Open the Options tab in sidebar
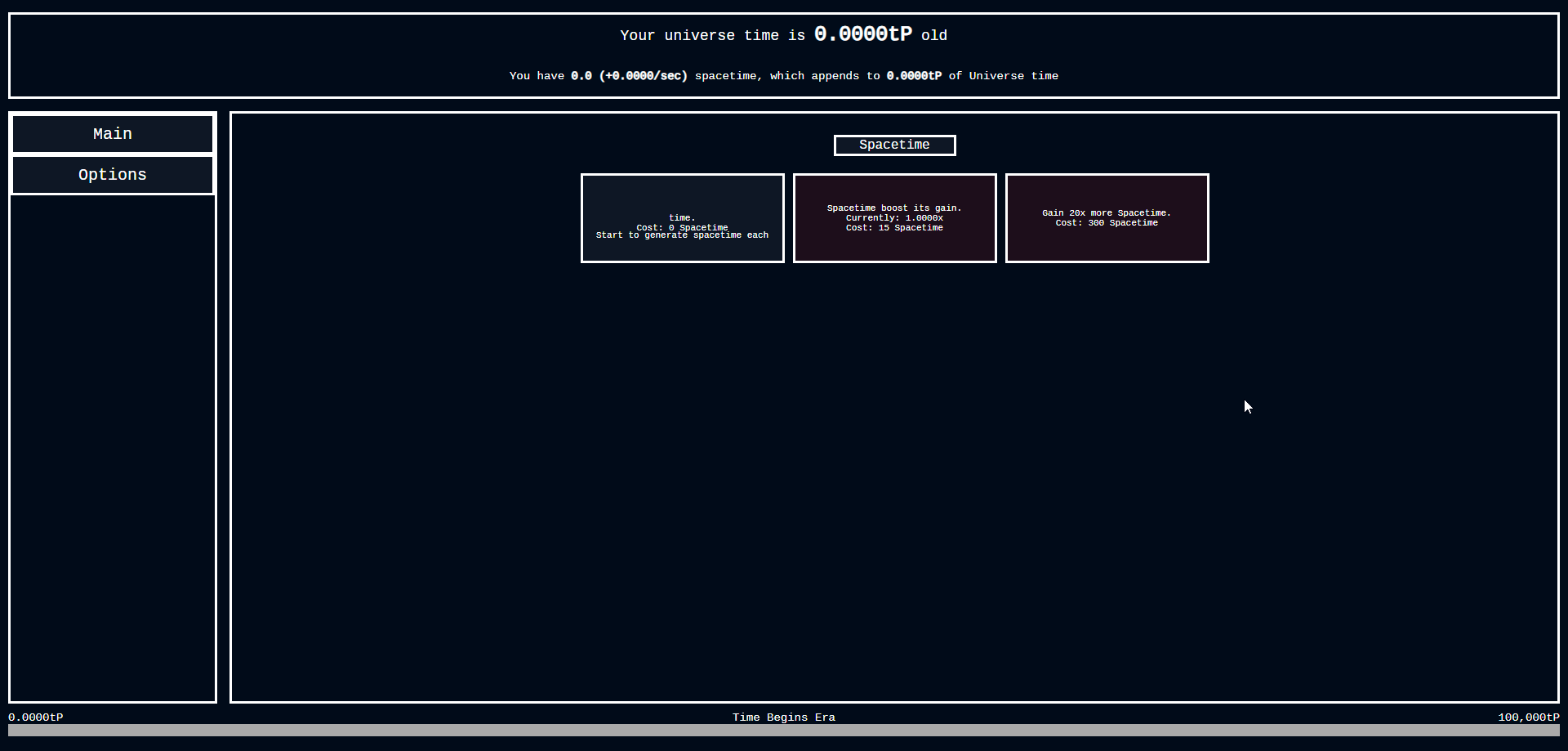Viewport: 1568px width, 751px height. [x=113, y=175]
